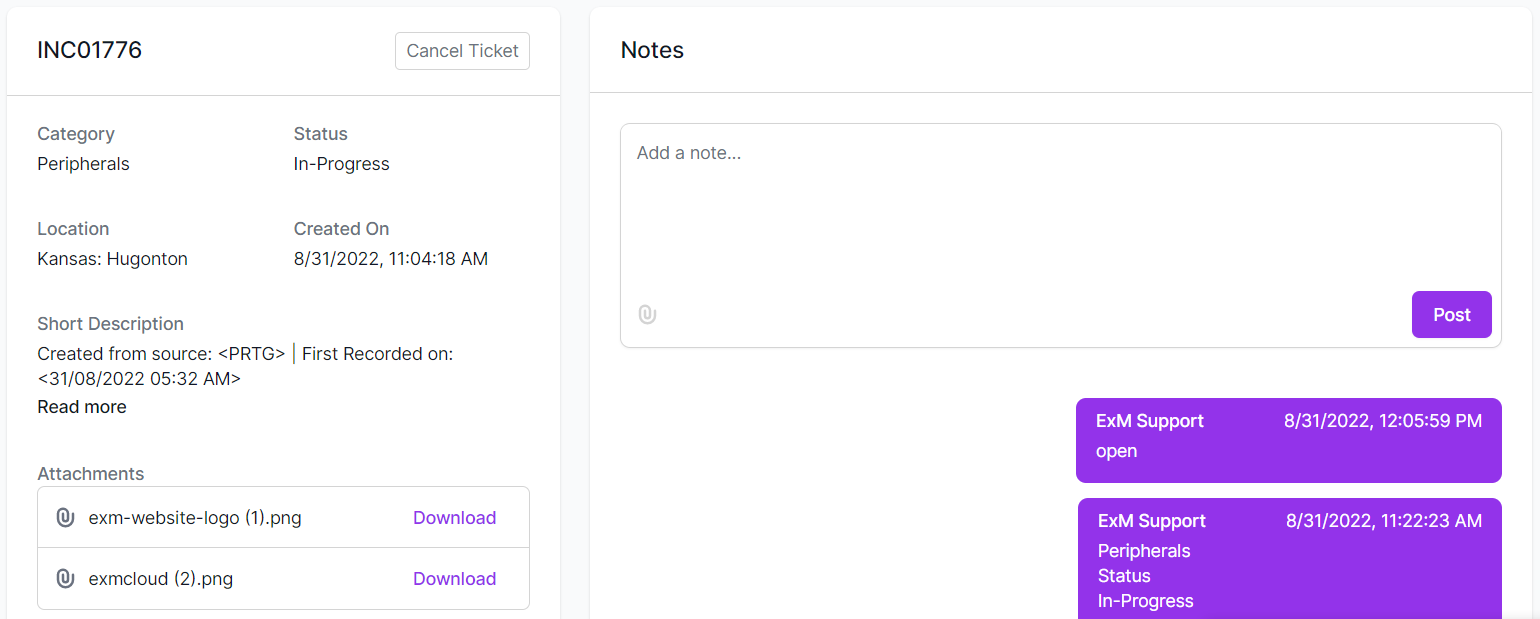Click the 12:05:59 PM note timestamp
The height and width of the screenshot is (619, 1540).
[x=1383, y=421]
